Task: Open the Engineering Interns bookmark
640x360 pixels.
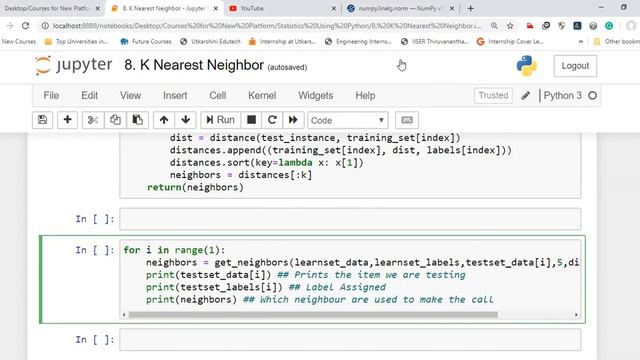Action: (358, 41)
